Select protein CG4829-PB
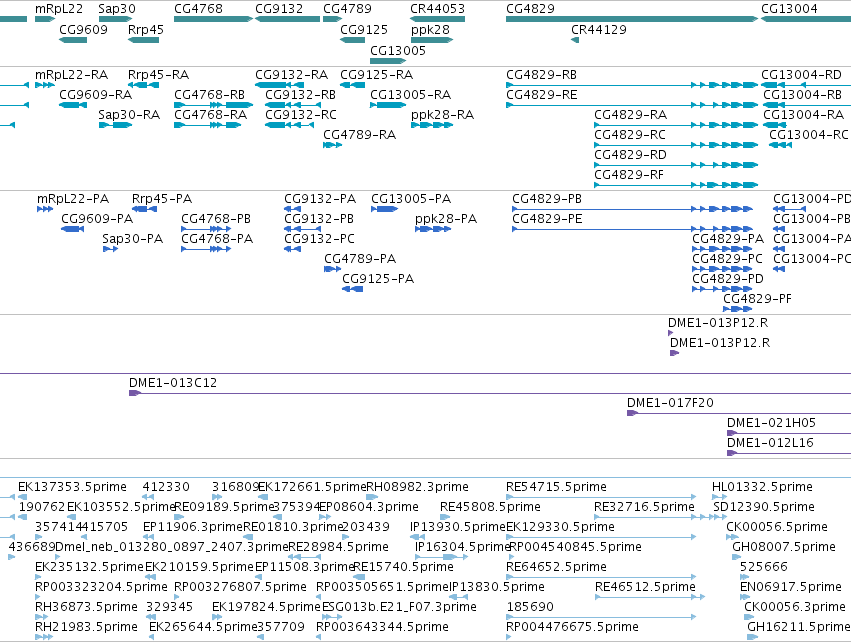 click(x=547, y=199)
